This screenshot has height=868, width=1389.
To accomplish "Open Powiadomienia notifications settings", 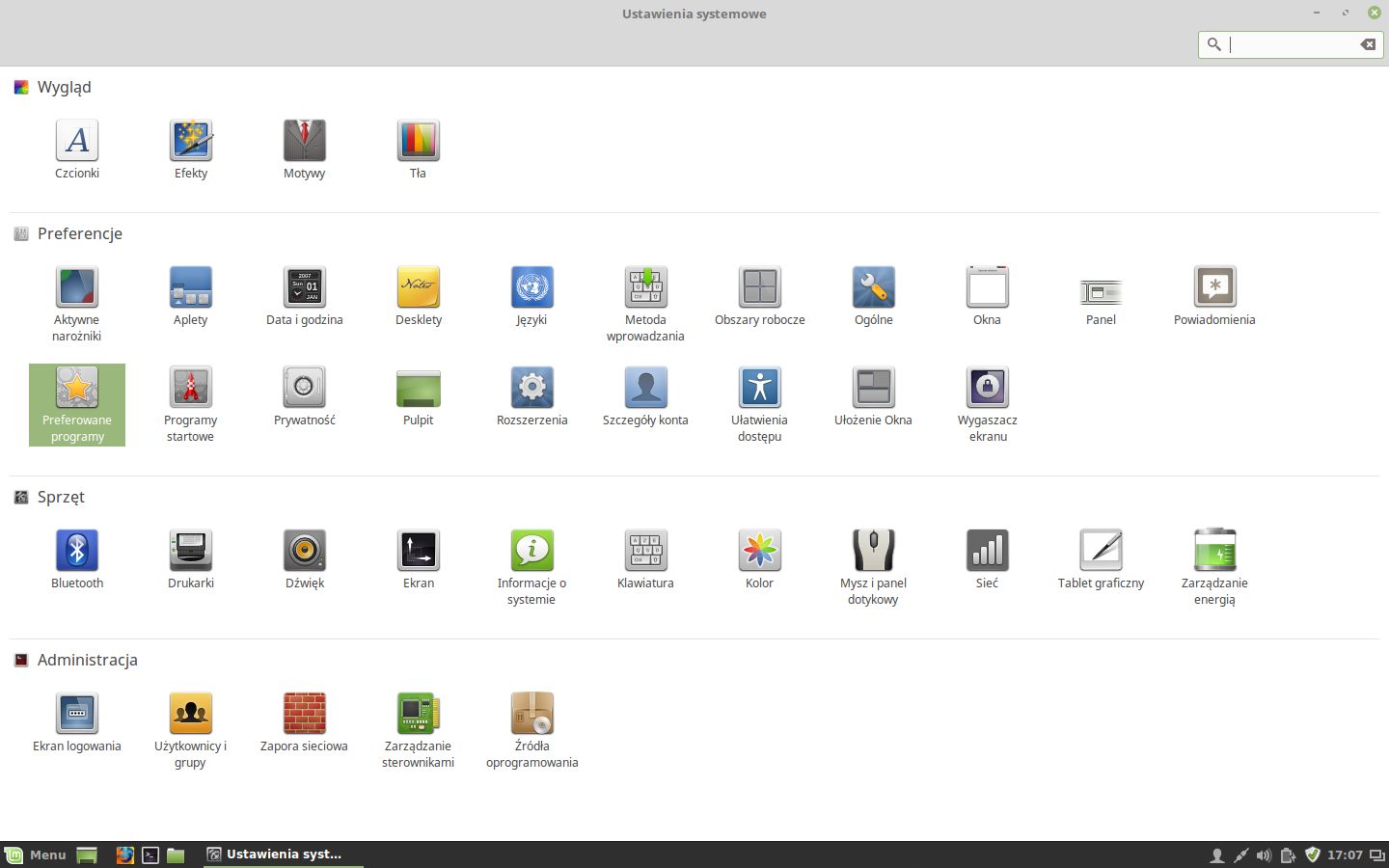I will click(x=1215, y=296).
